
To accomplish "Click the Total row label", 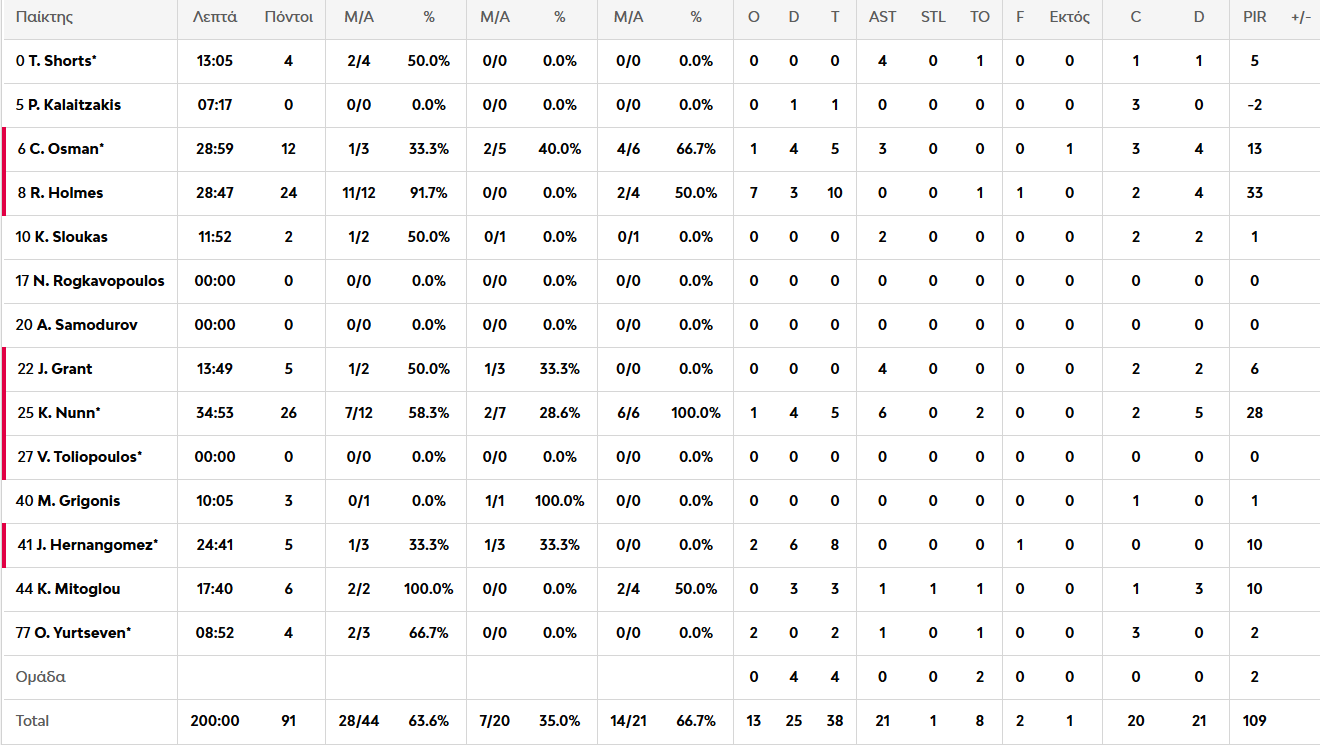I will click(x=32, y=721).
